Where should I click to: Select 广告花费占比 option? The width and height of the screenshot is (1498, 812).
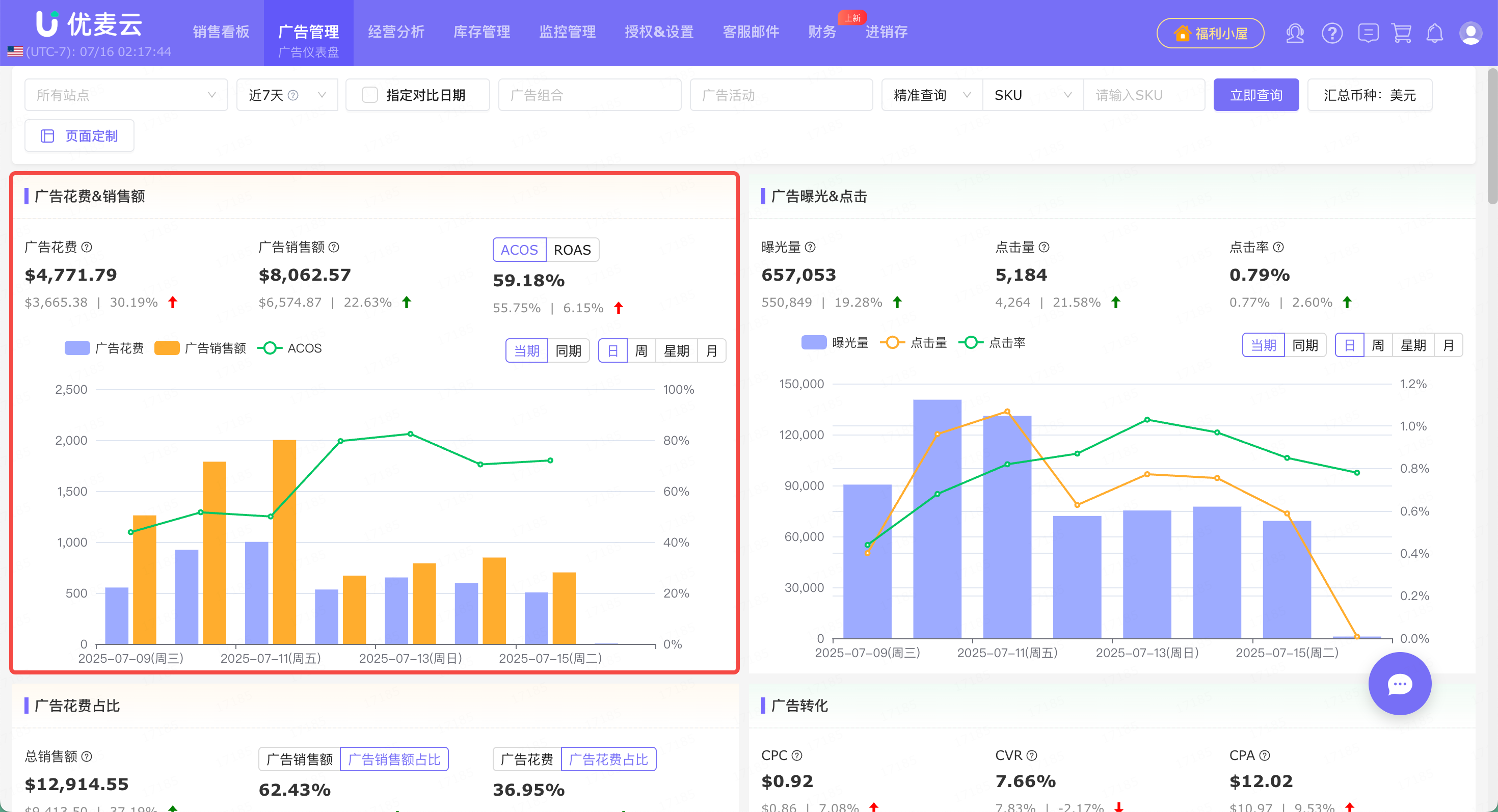608,759
